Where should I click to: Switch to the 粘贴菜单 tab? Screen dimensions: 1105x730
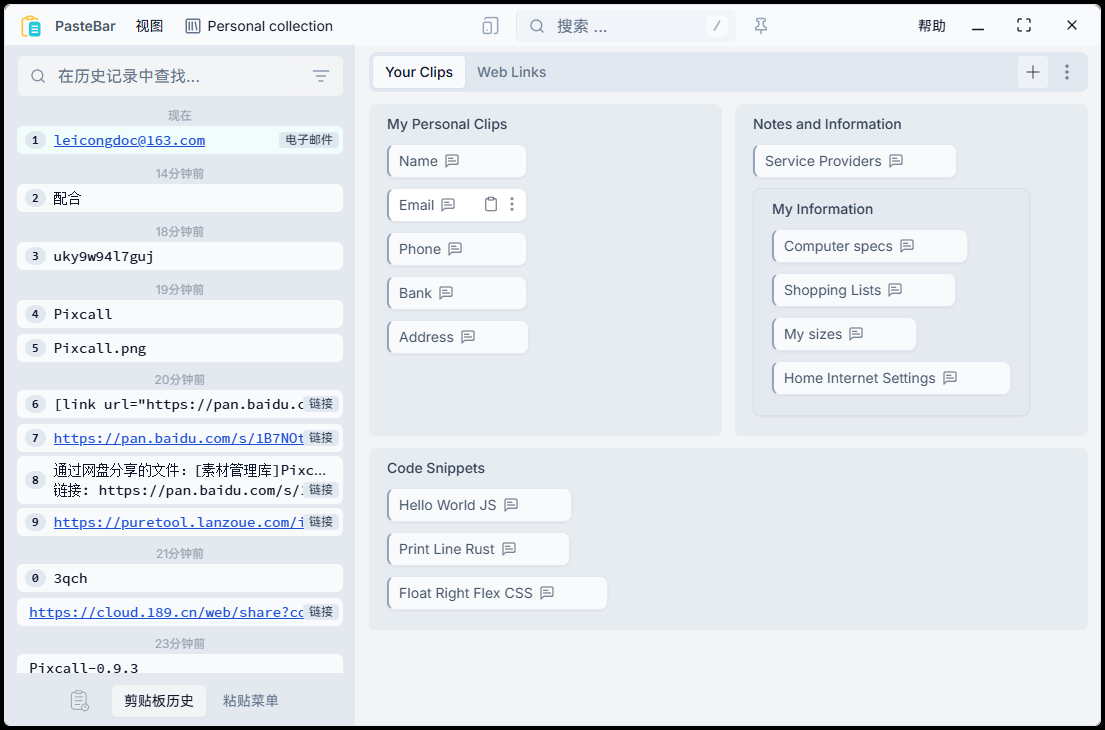[251, 701]
